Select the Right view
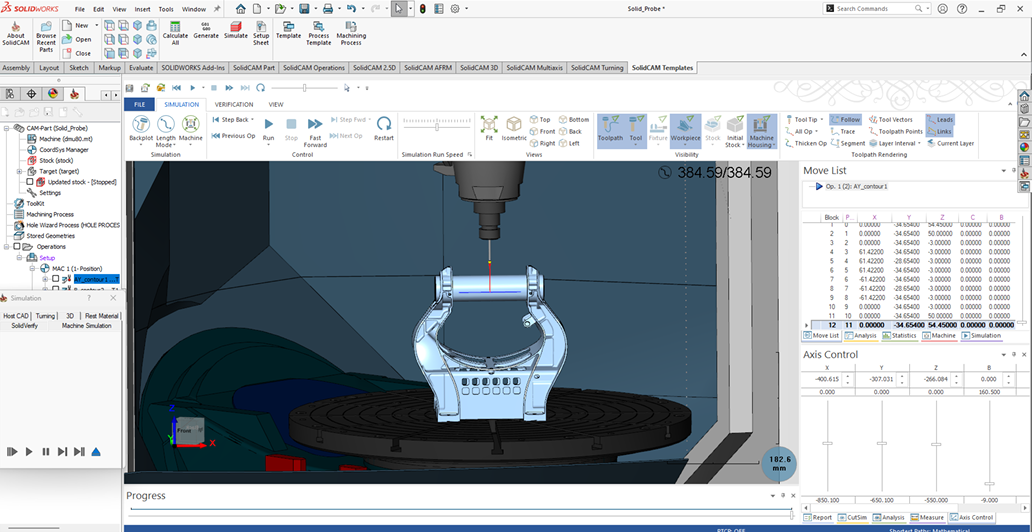 point(542,143)
